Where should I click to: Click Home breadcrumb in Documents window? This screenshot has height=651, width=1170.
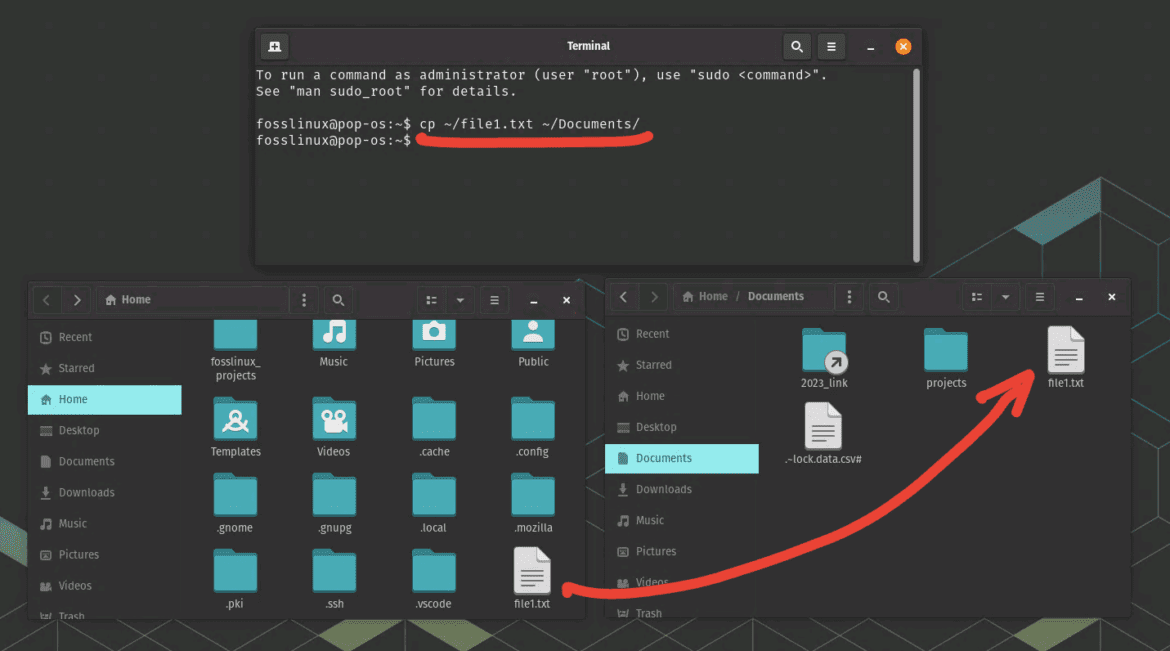point(705,297)
